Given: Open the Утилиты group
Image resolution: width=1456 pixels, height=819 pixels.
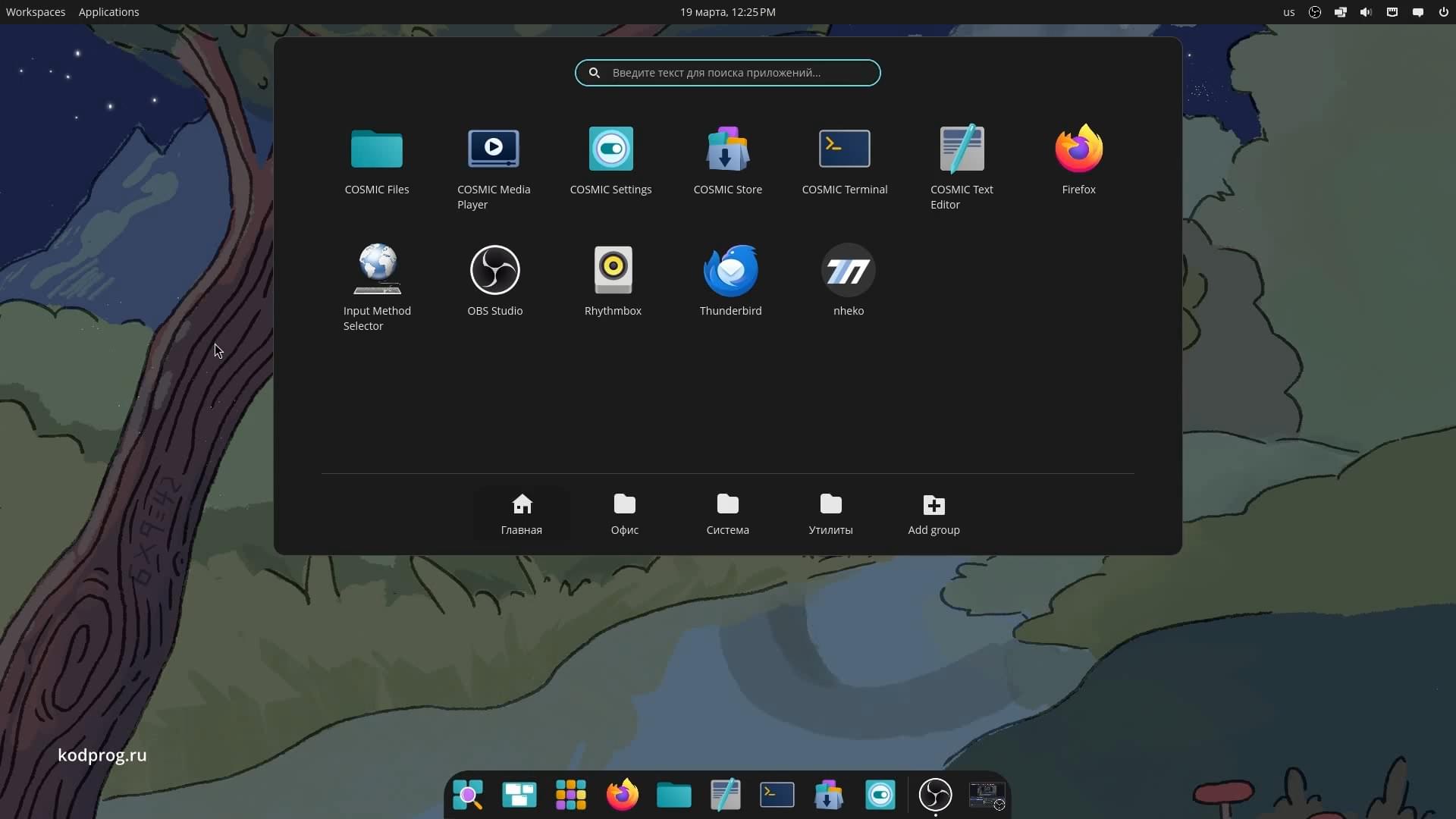Looking at the screenshot, I should click(830, 513).
